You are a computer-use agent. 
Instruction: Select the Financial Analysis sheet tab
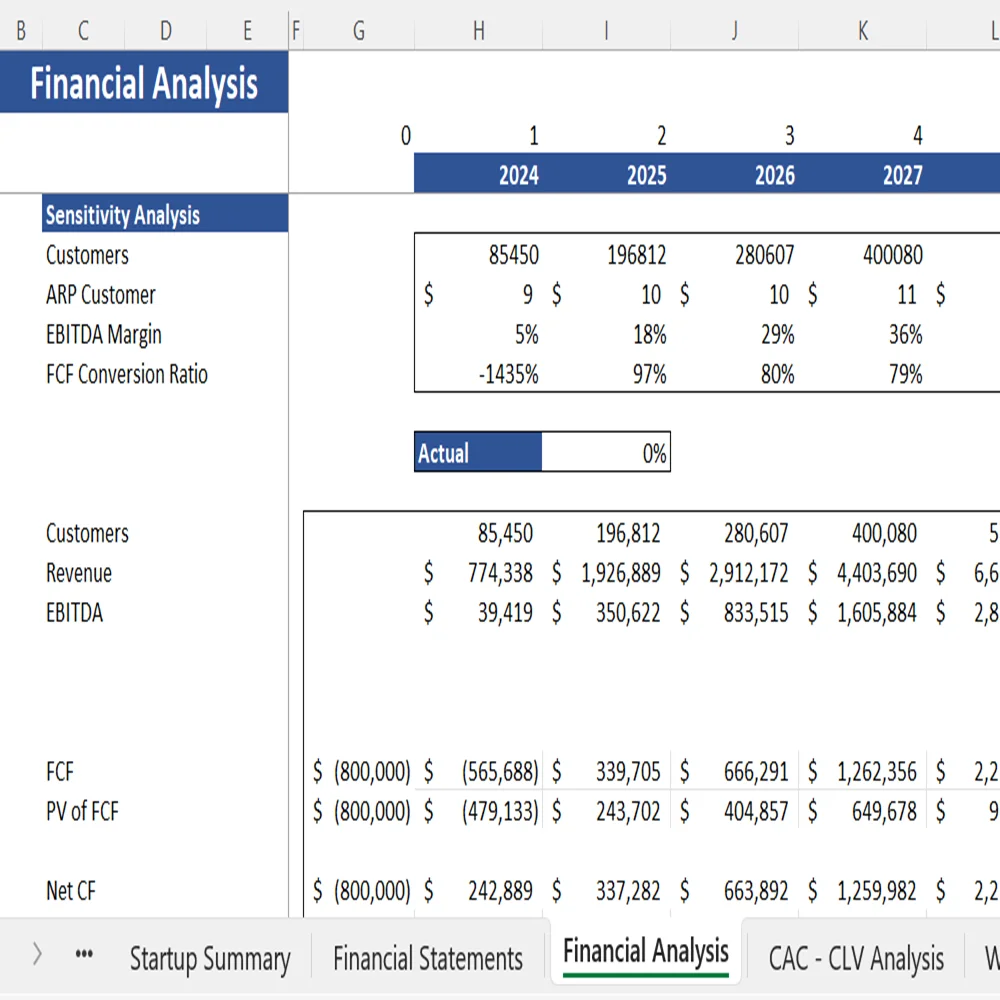[x=645, y=950]
